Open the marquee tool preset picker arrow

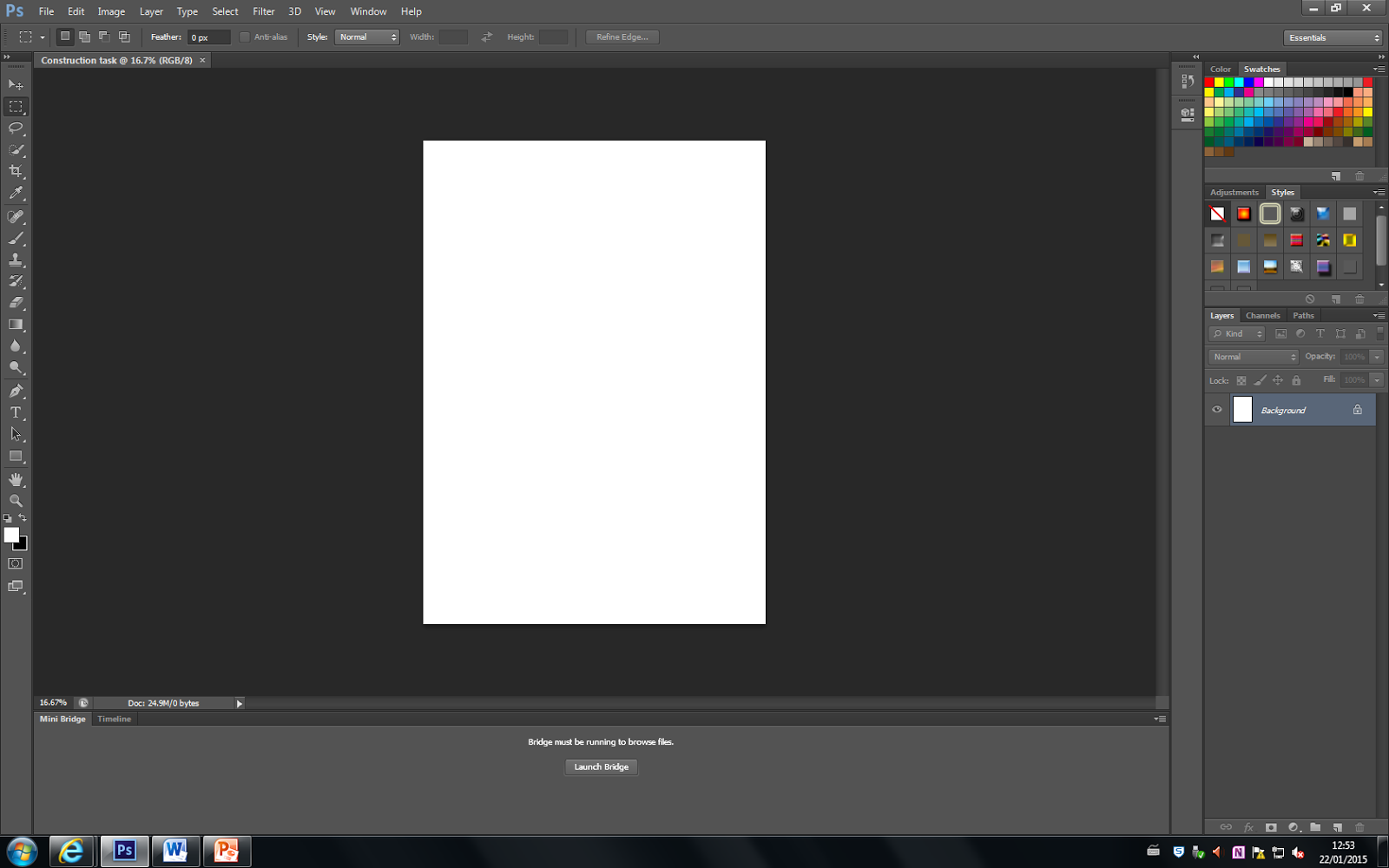(43, 37)
